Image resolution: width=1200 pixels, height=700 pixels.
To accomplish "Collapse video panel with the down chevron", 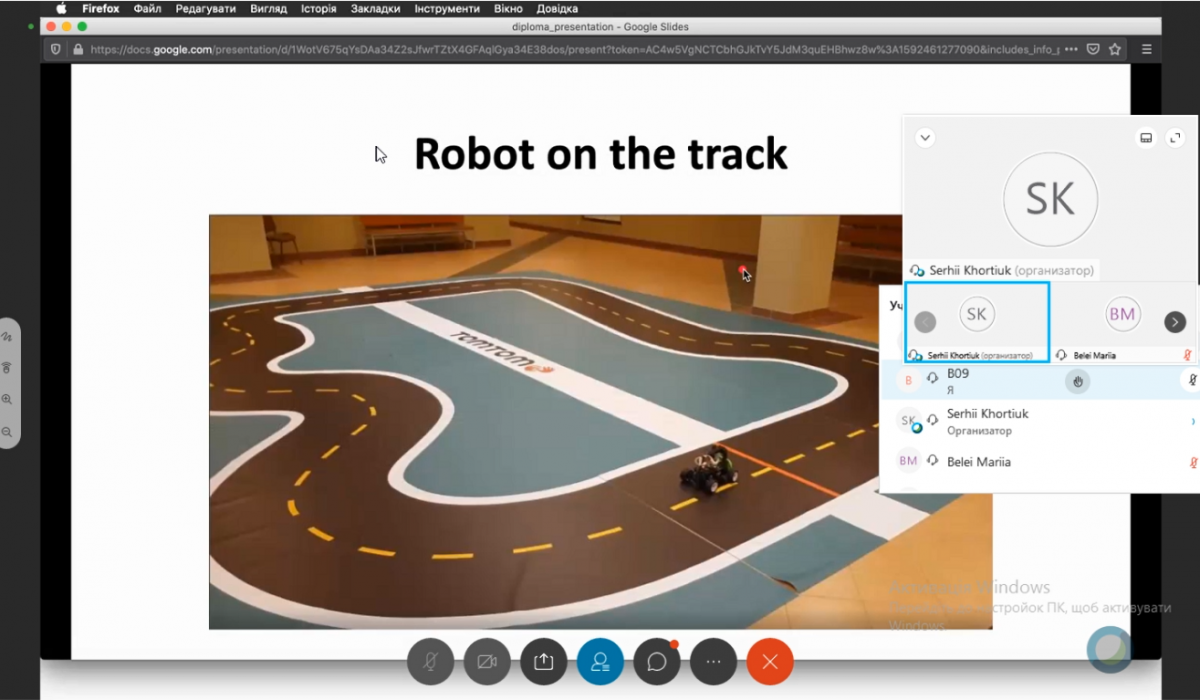I will click(925, 138).
